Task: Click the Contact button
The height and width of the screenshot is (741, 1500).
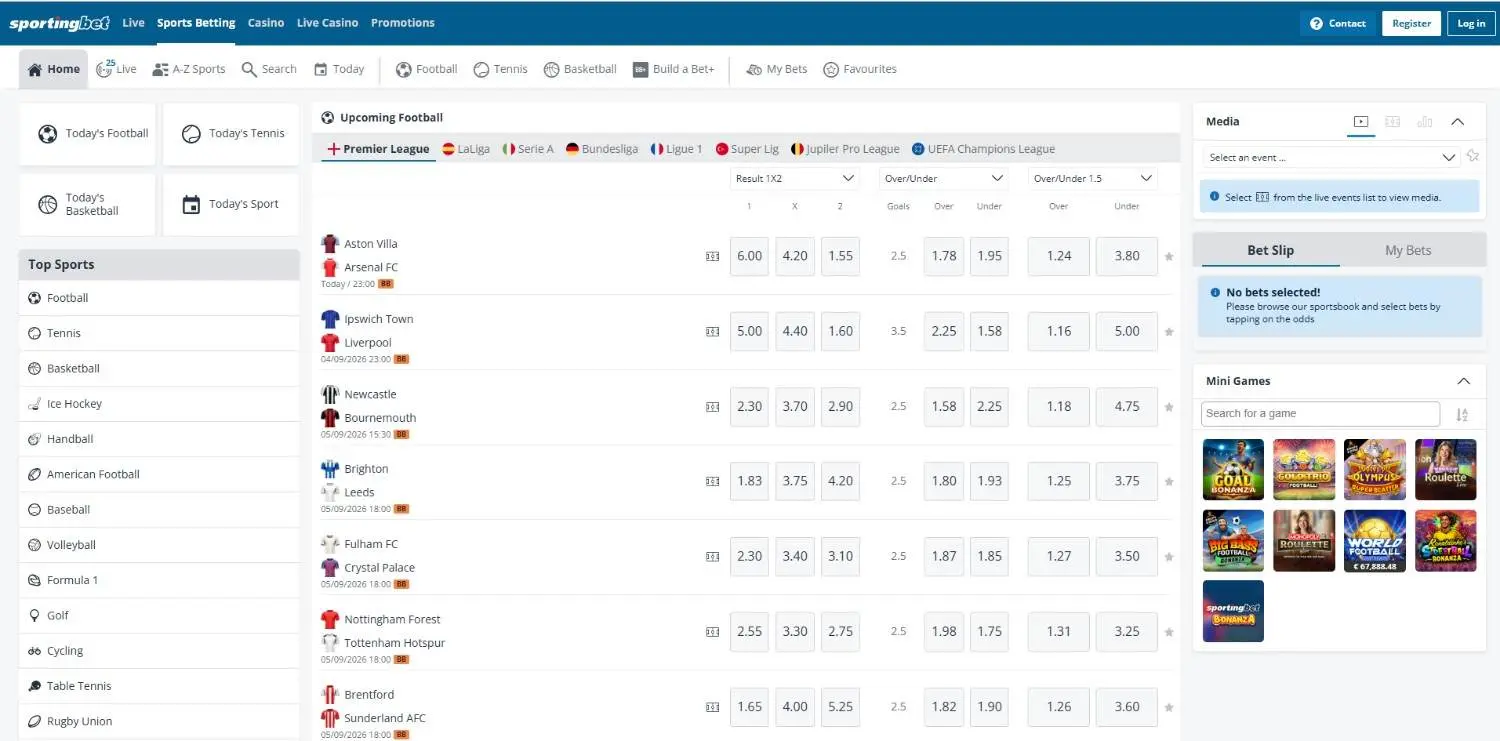Action: click(1337, 23)
